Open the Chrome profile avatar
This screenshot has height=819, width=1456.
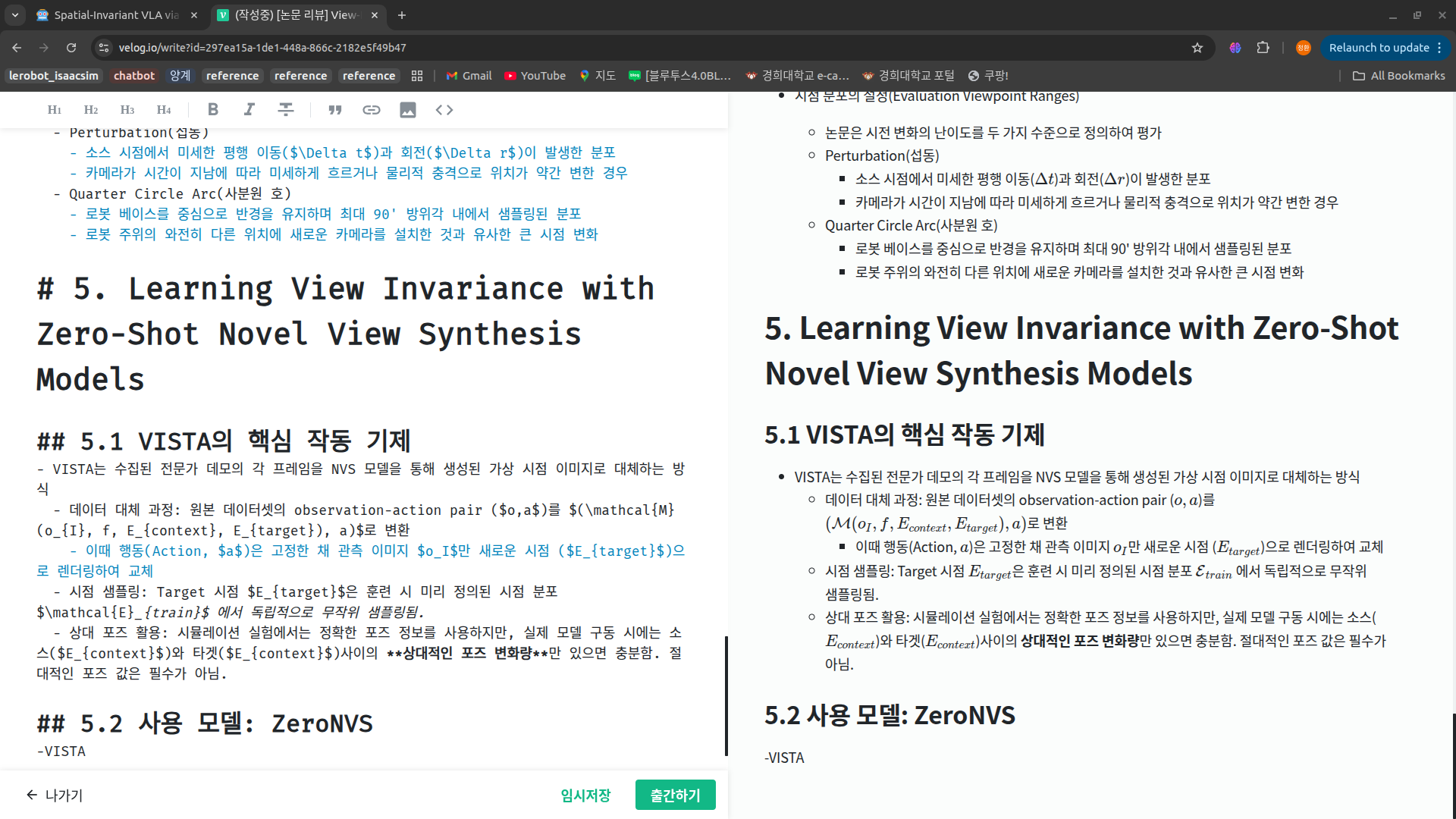click(x=1304, y=48)
